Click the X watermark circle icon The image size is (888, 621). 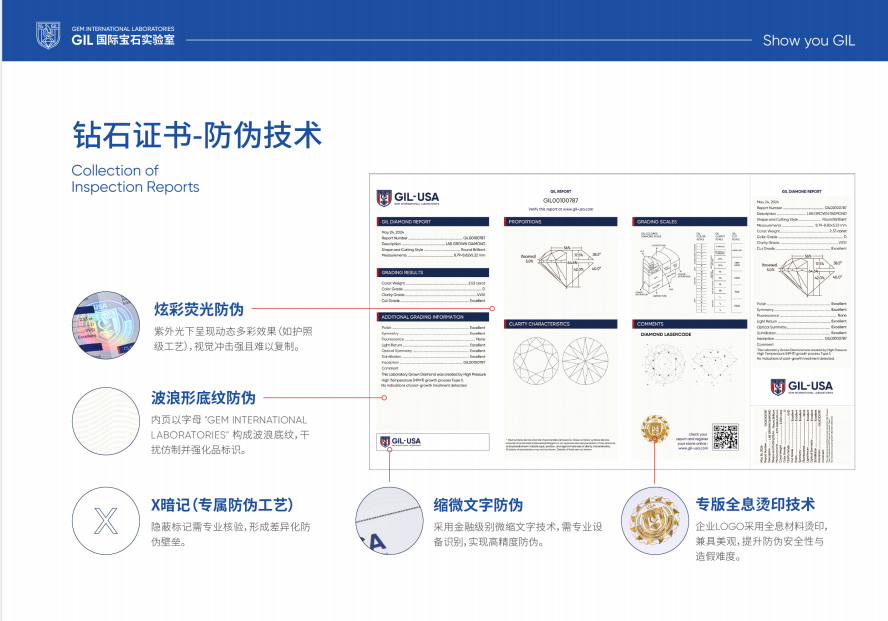click(106, 521)
